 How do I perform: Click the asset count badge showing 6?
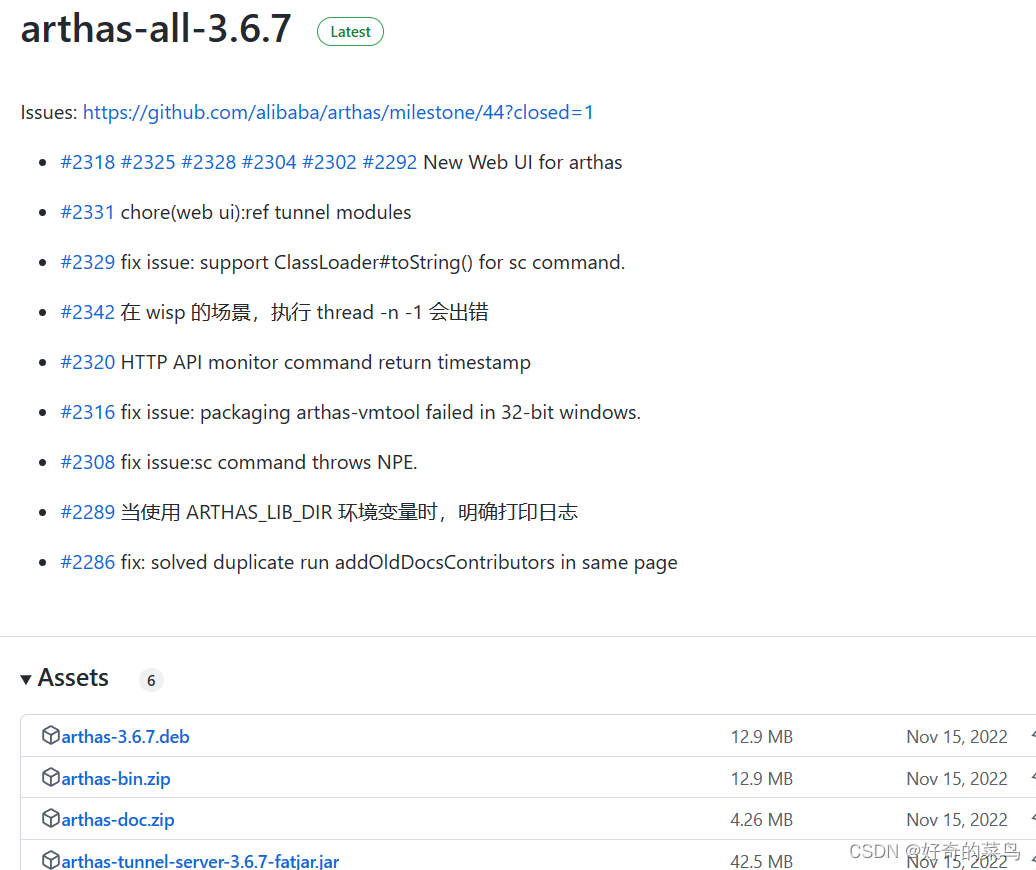151,680
